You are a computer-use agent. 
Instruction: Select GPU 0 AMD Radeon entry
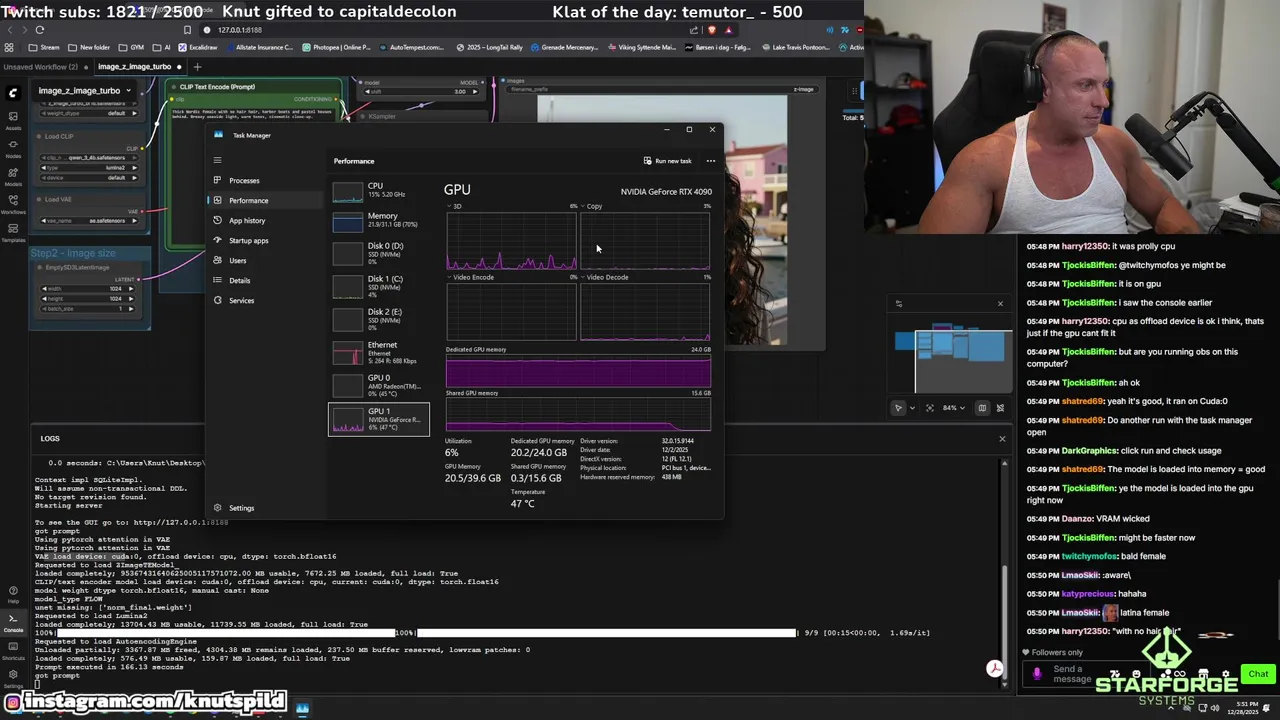coord(379,385)
